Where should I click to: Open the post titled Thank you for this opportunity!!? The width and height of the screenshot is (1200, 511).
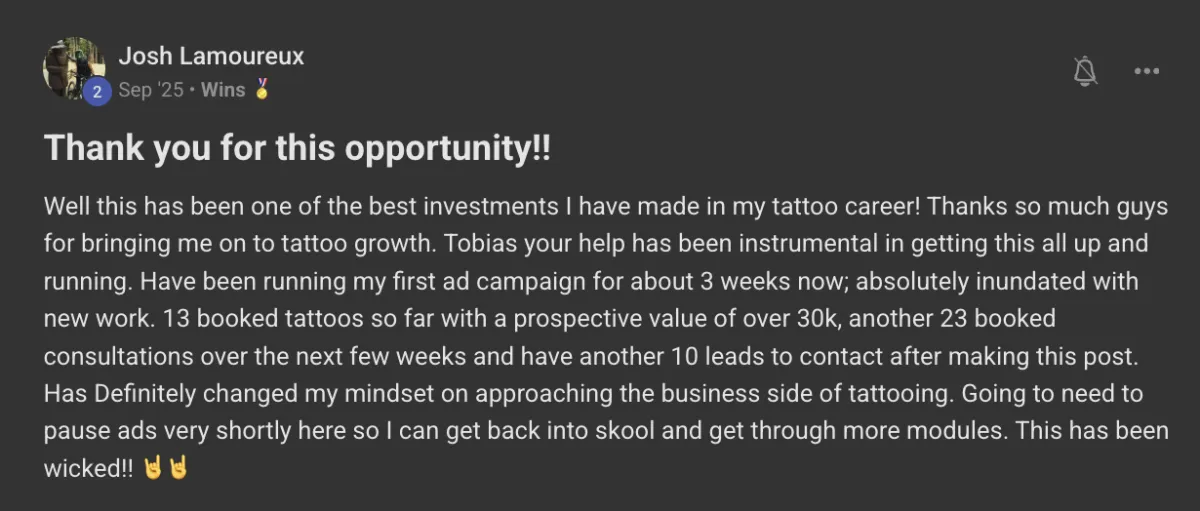point(297,150)
